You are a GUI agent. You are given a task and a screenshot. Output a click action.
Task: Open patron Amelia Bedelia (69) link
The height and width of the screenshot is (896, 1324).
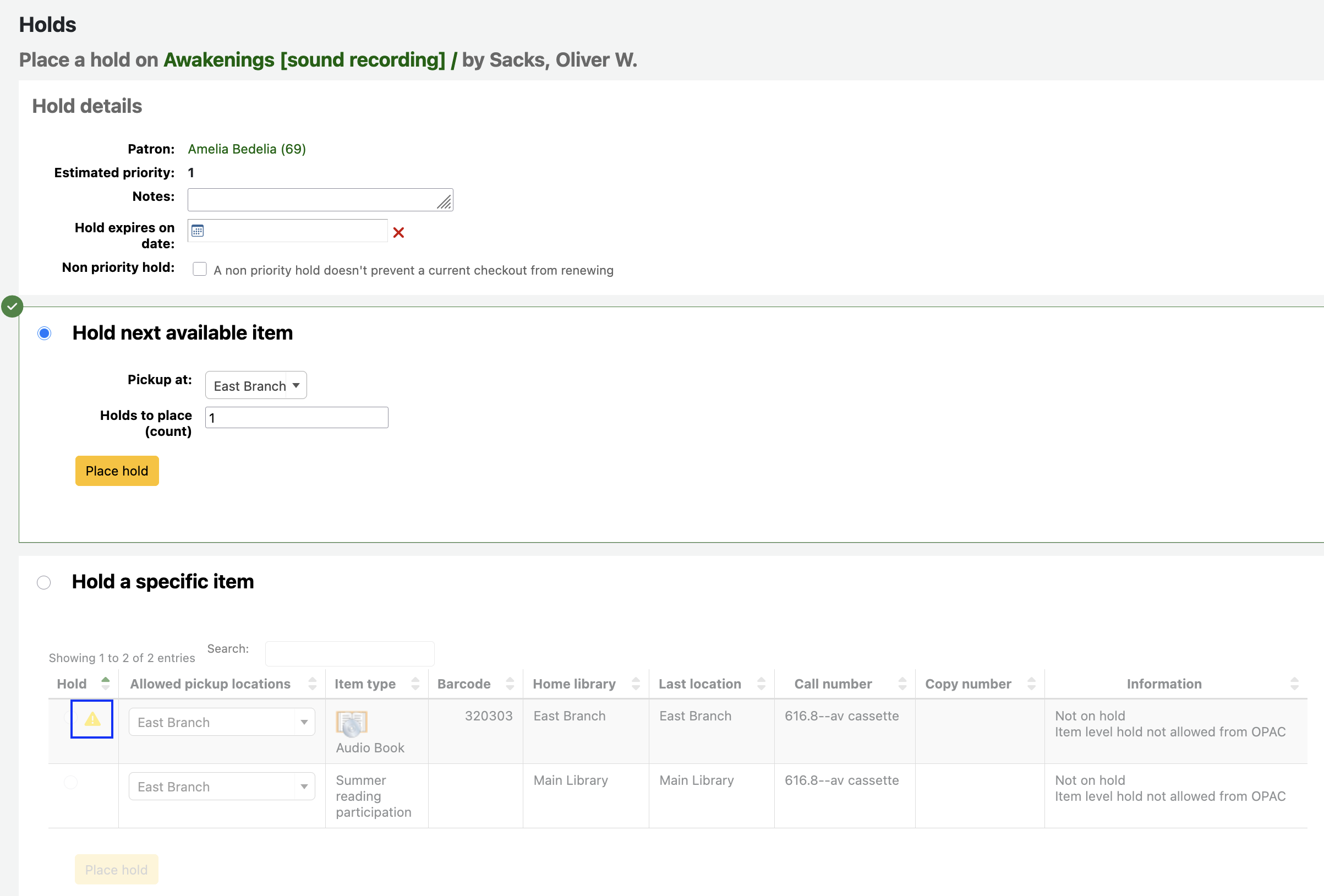pos(247,149)
